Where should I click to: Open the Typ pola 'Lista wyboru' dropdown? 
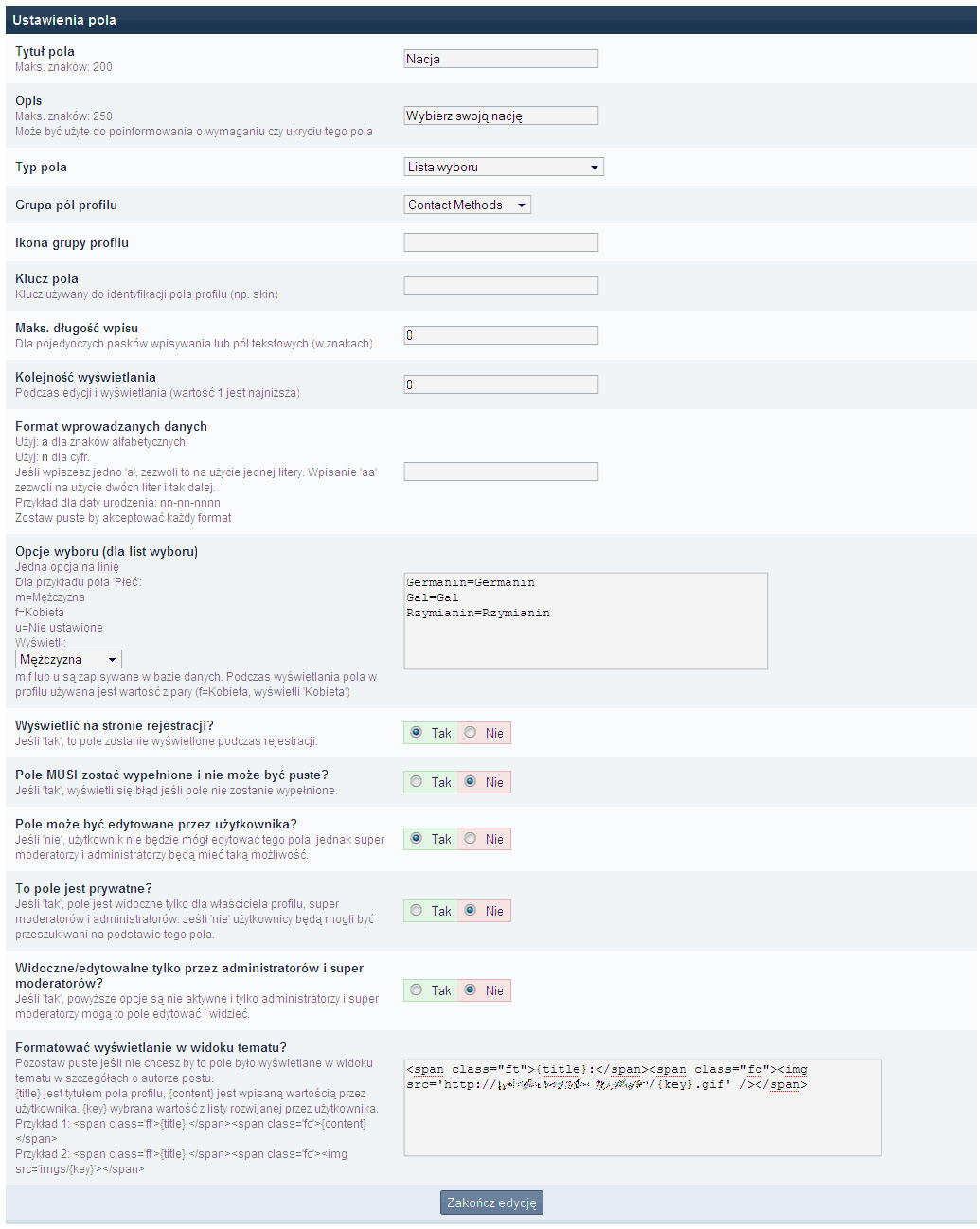[x=503, y=168]
